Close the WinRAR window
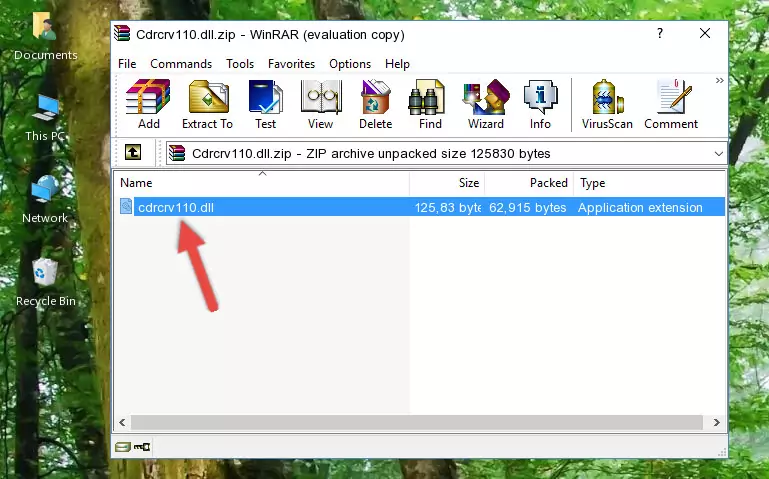 tap(705, 33)
